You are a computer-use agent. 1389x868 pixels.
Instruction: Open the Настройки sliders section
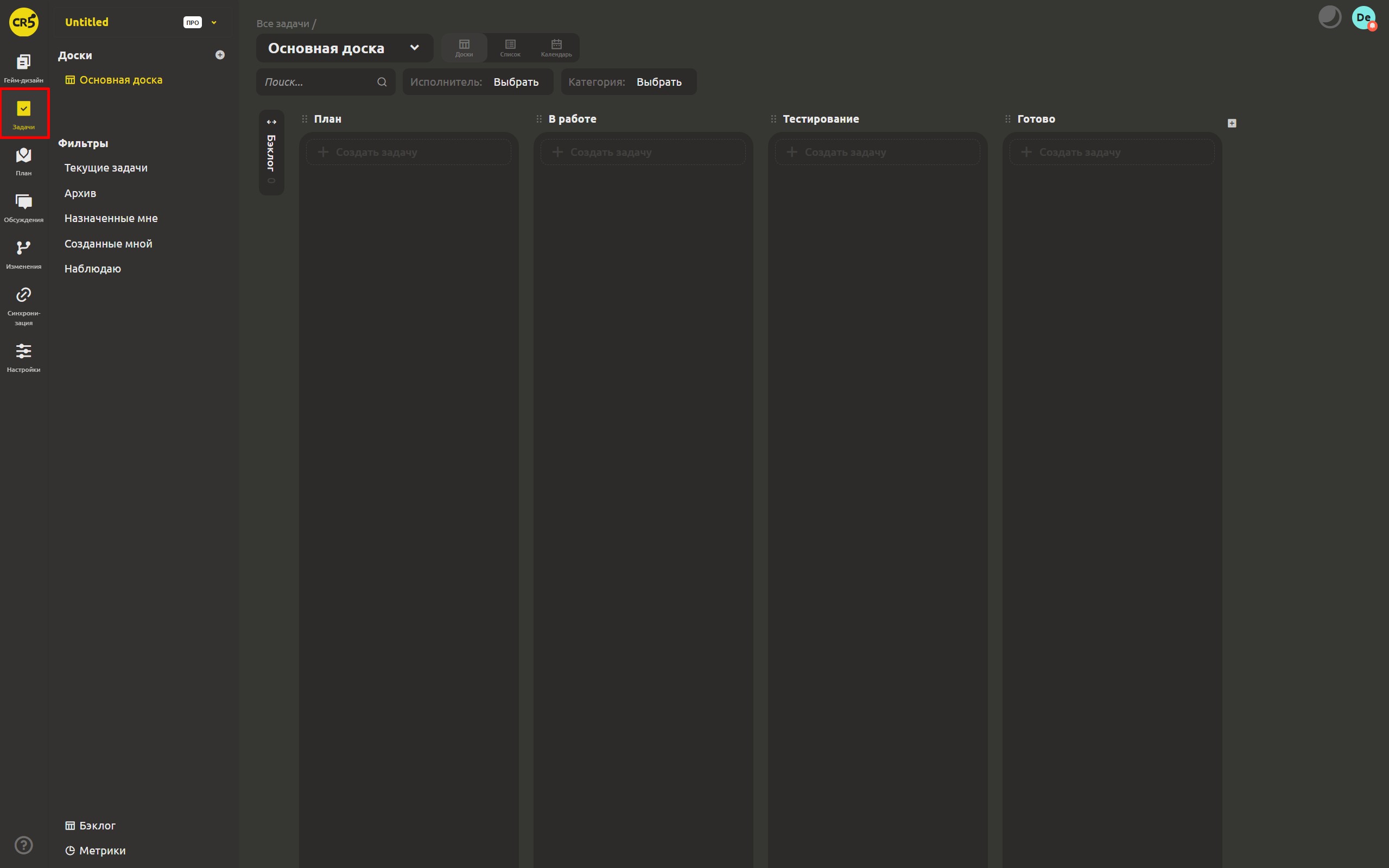pos(23,358)
